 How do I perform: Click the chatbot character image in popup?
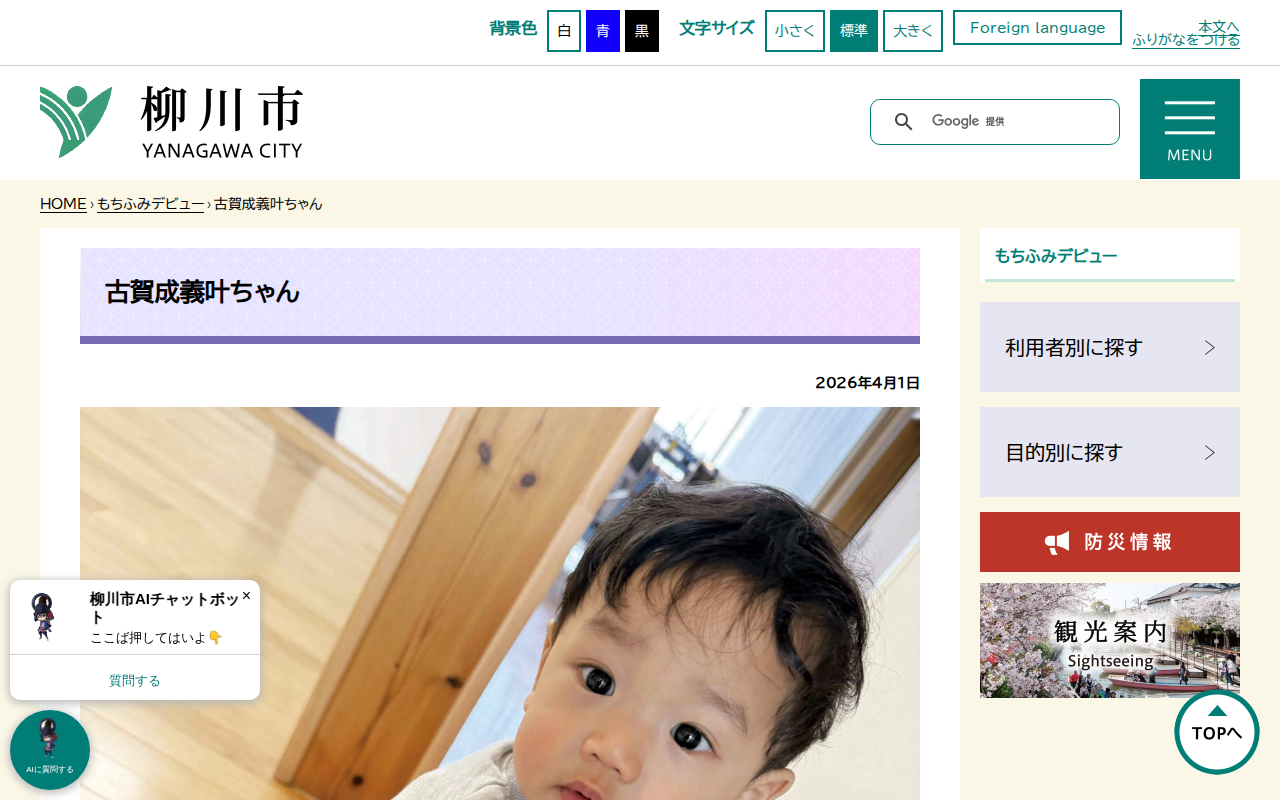click(x=43, y=616)
